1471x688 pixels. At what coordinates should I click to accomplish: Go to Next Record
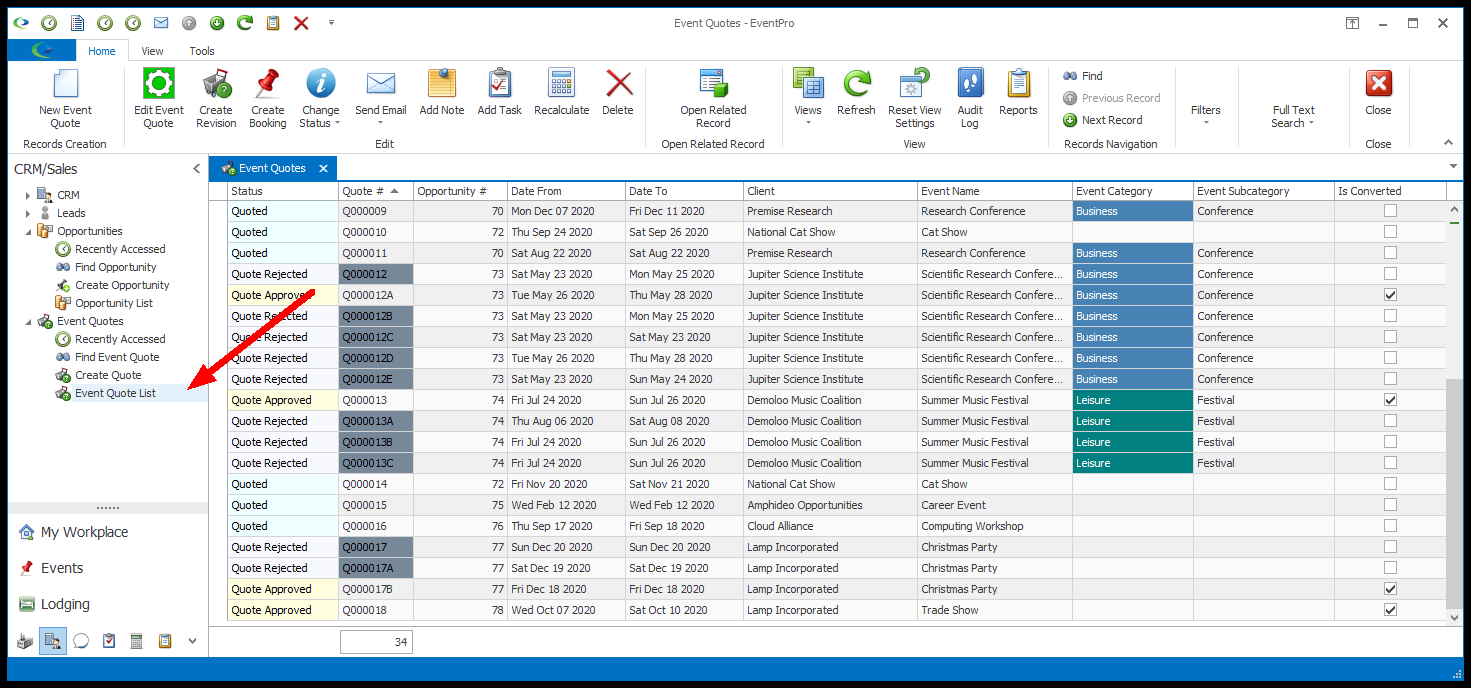[1102, 120]
